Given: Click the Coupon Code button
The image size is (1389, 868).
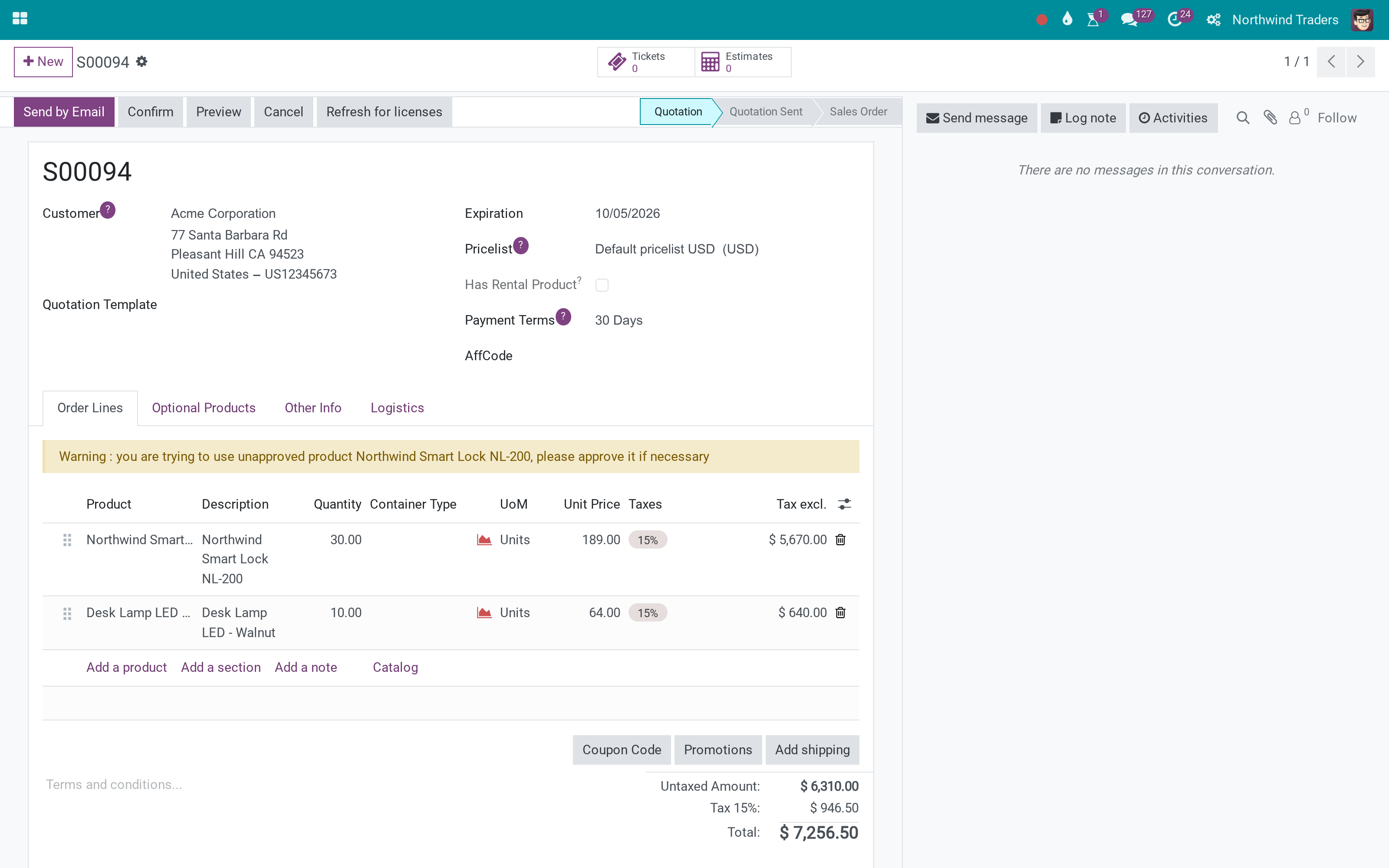Looking at the screenshot, I should pos(622,750).
